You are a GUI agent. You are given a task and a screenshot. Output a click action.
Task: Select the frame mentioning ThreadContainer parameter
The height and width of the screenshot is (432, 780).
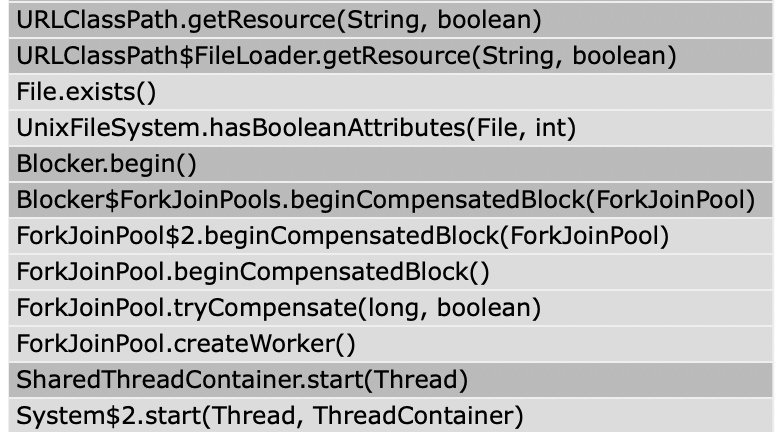[x=390, y=415]
